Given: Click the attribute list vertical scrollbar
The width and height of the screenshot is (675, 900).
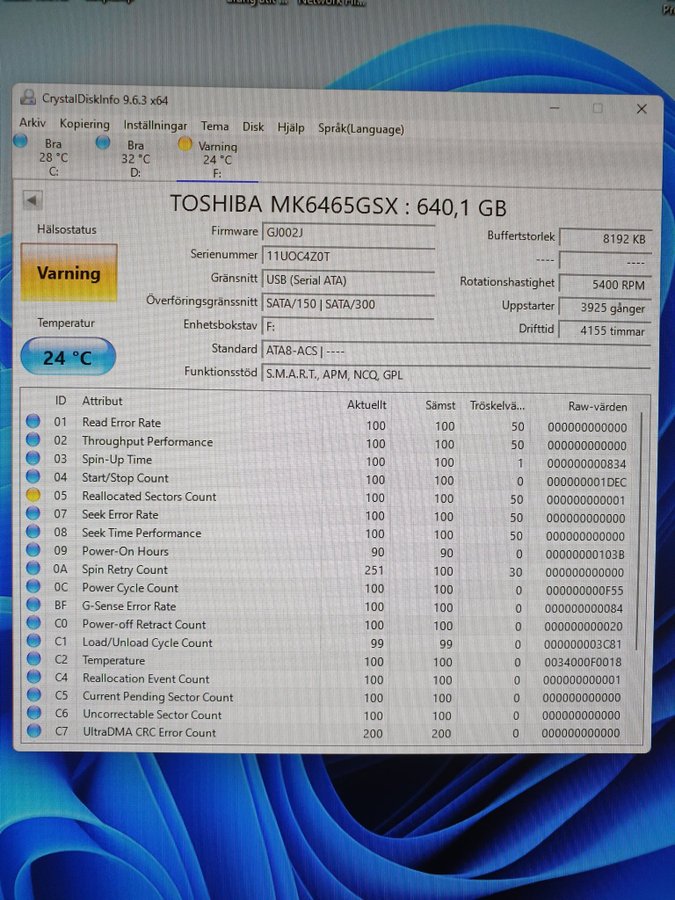Looking at the screenshot, I should click(640, 570).
